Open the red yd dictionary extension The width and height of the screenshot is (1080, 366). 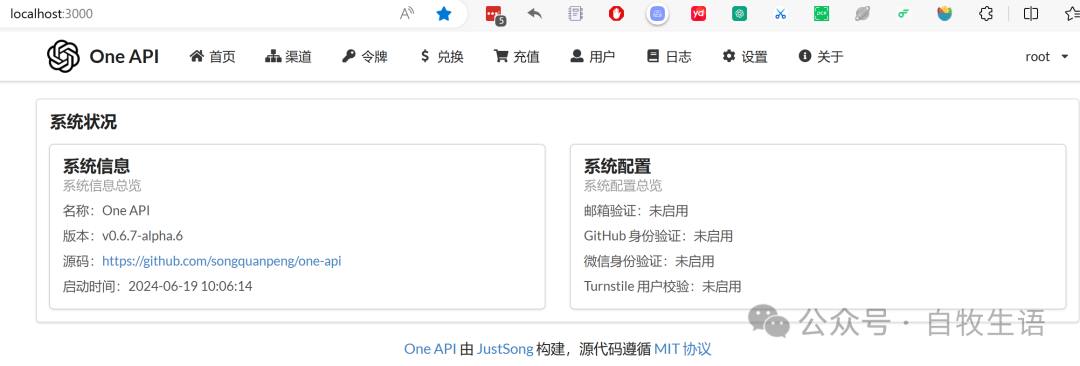coord(698,13)
